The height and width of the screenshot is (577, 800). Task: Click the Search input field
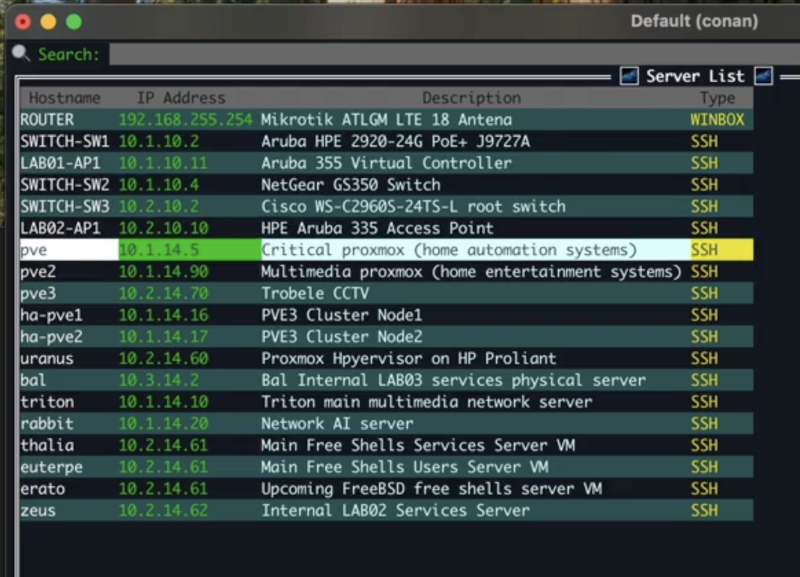[x=454, y=54]
